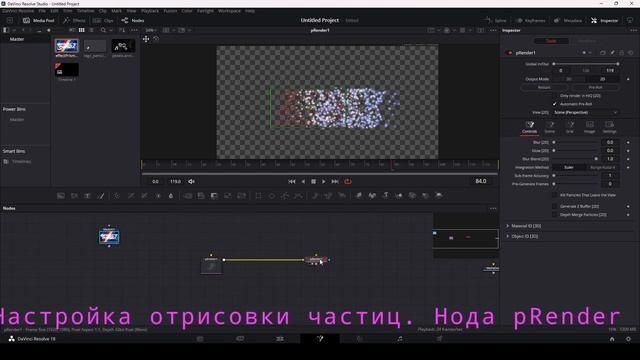640x360 pixels.
Task: Add a Rectangle mask from toolbar
Action: point(258,196)
